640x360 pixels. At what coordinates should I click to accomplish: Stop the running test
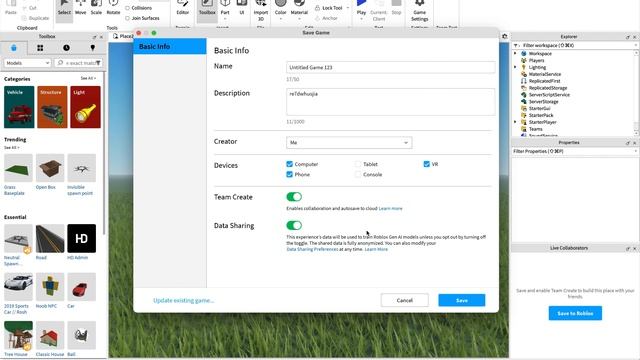point(396,8)
